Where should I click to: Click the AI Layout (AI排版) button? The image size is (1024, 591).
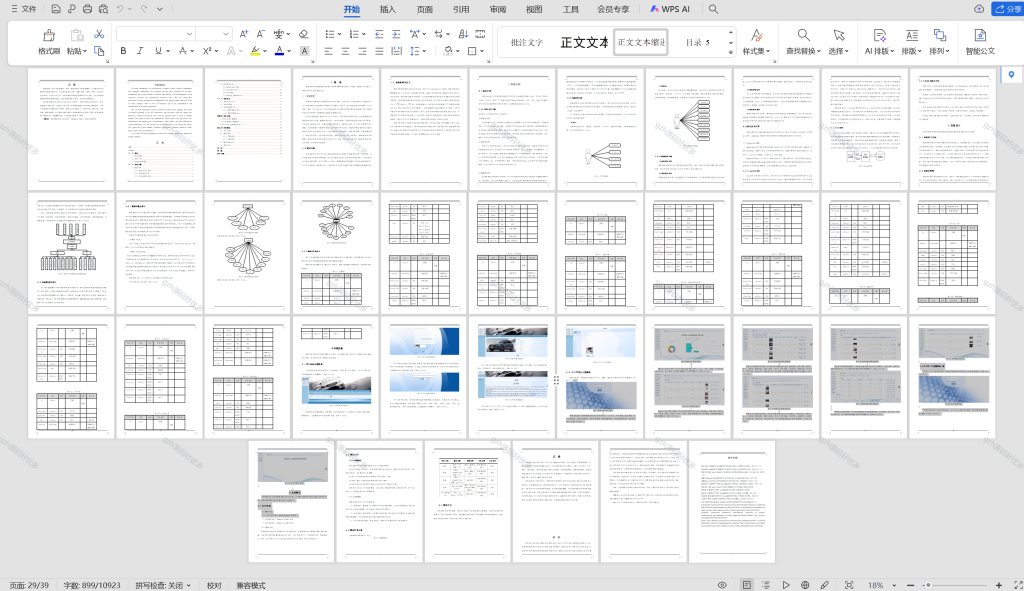click(x=879, y=42)
